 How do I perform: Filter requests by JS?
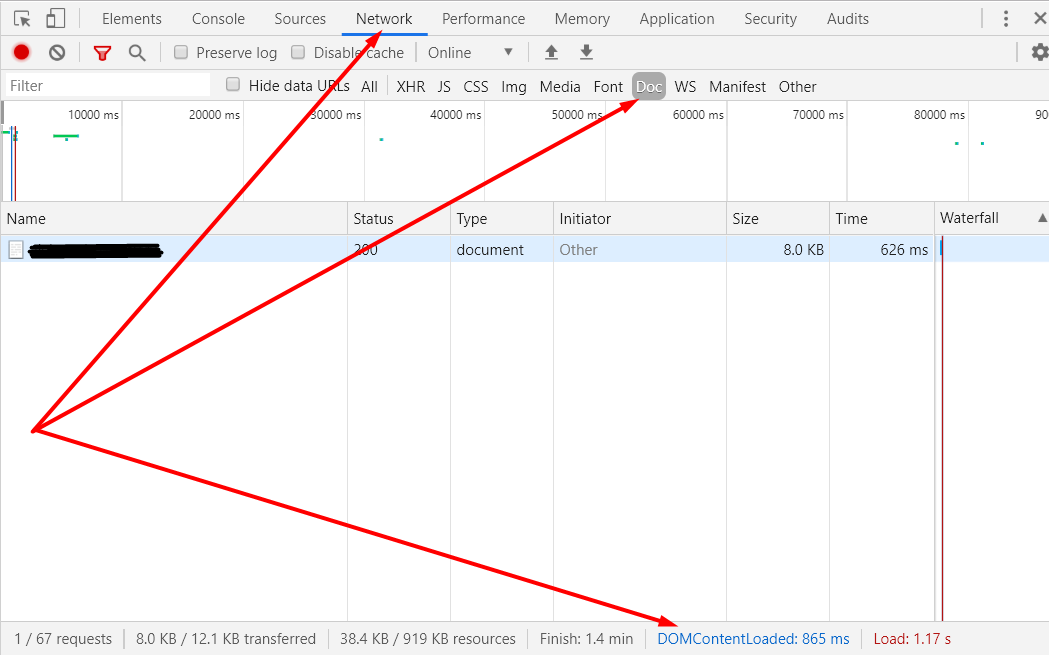point(444,86)
